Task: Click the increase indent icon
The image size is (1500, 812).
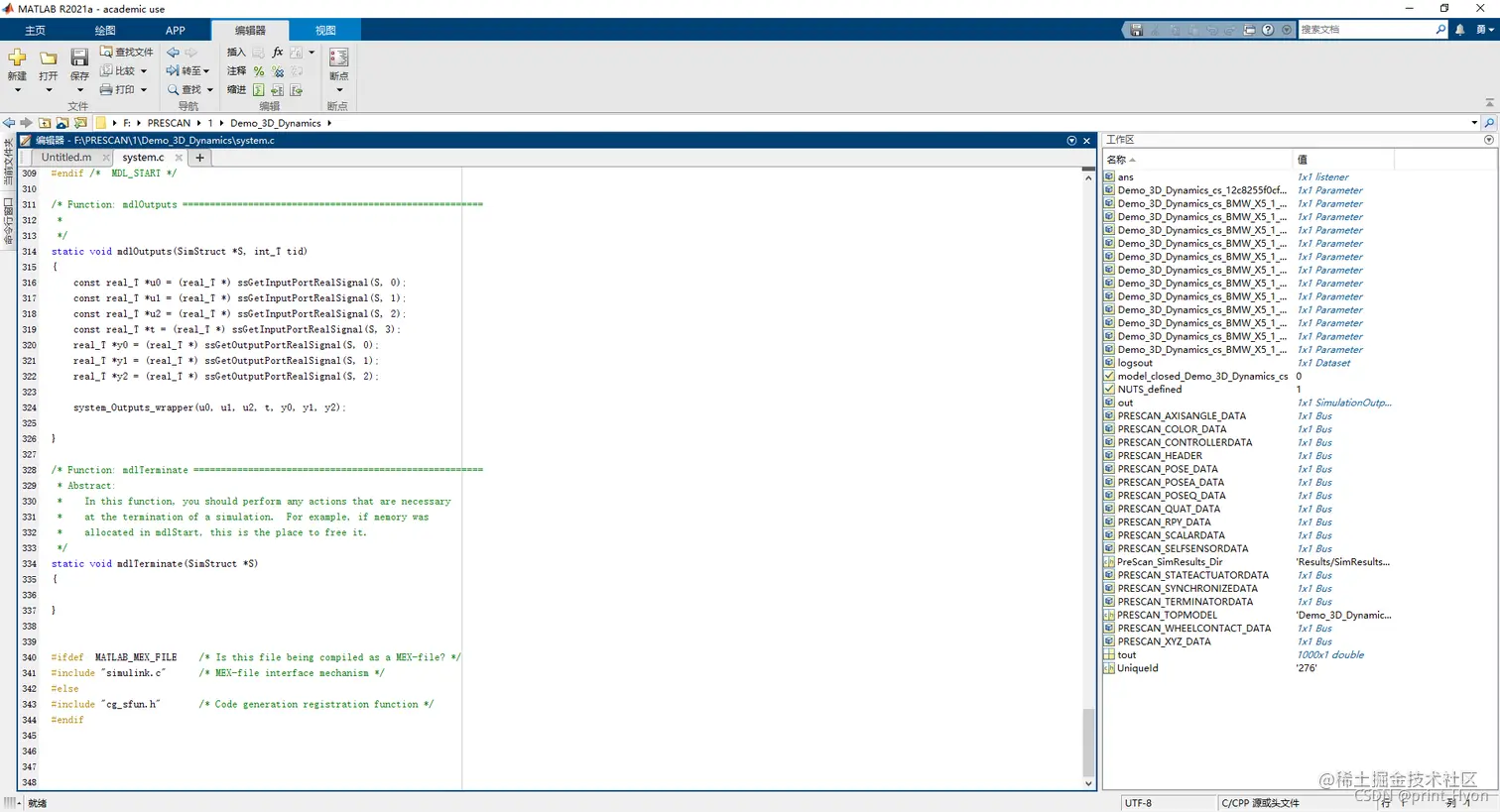Action: [278, 90]
